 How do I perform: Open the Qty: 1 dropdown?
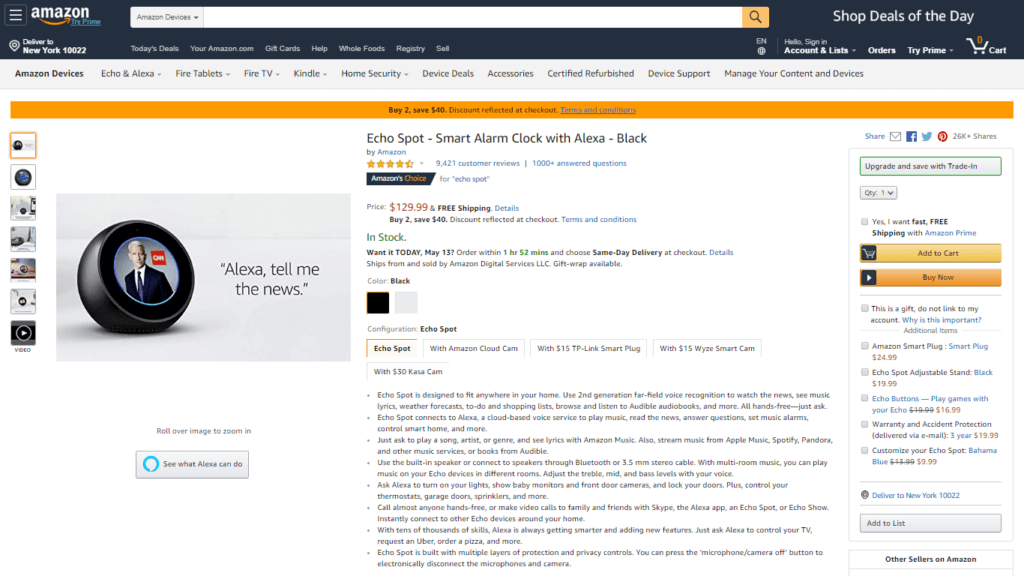click(877, 192)
